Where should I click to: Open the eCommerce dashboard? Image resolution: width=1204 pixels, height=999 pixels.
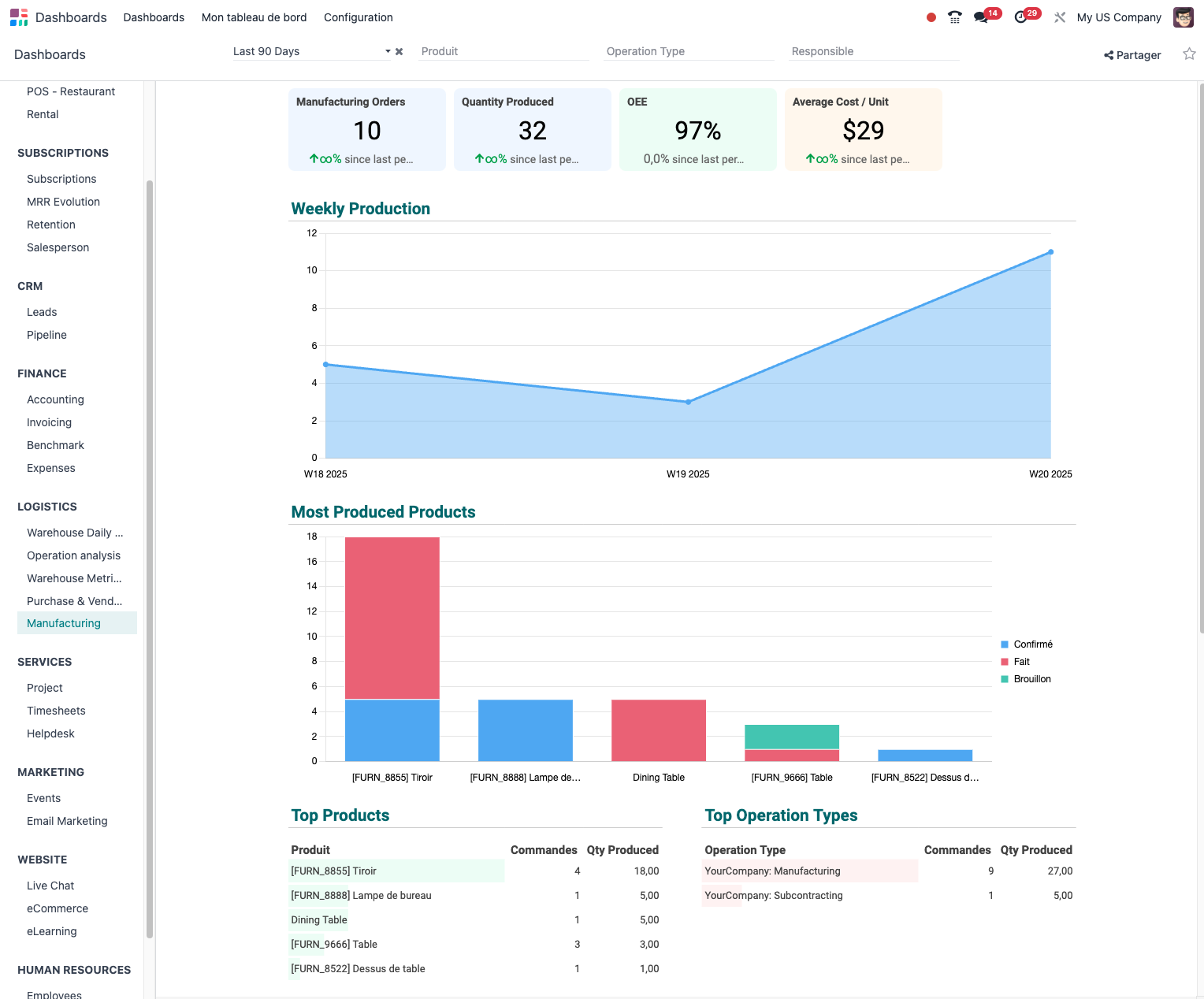58,908
